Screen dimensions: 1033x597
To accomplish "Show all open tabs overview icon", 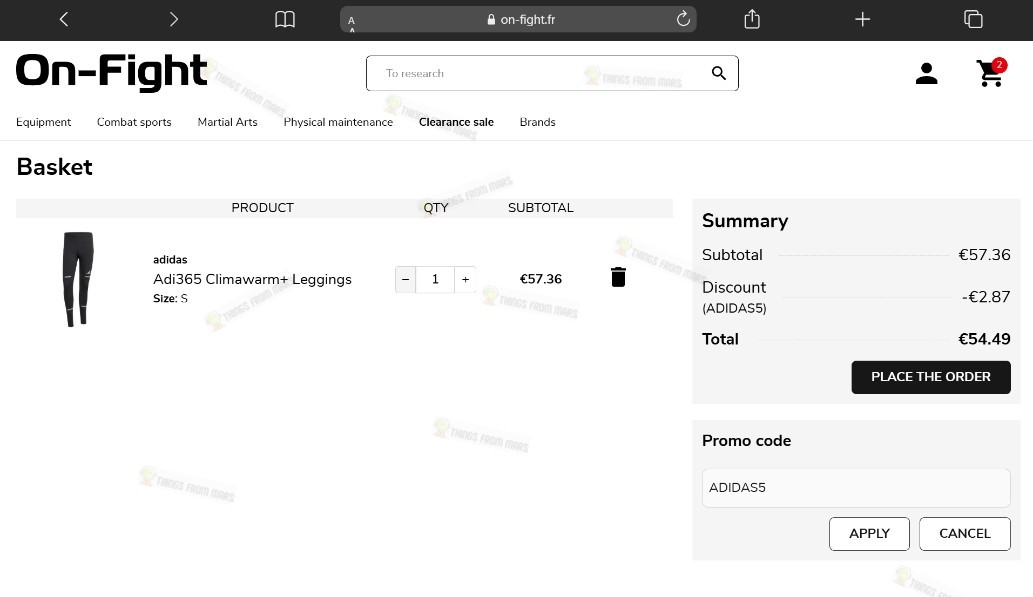I will [x=973, y=19].
